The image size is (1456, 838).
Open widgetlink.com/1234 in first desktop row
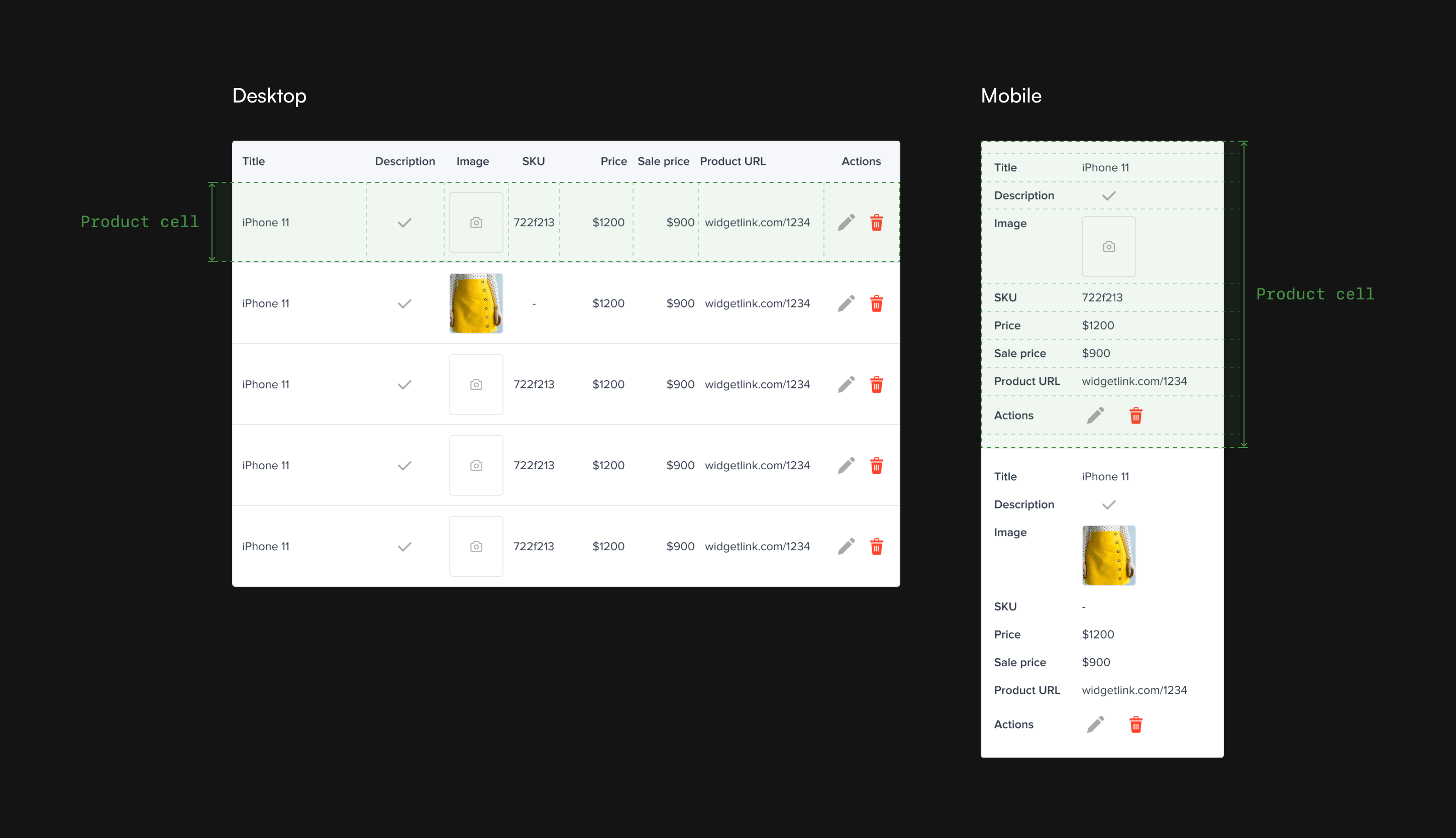click(x=757, y=222)
